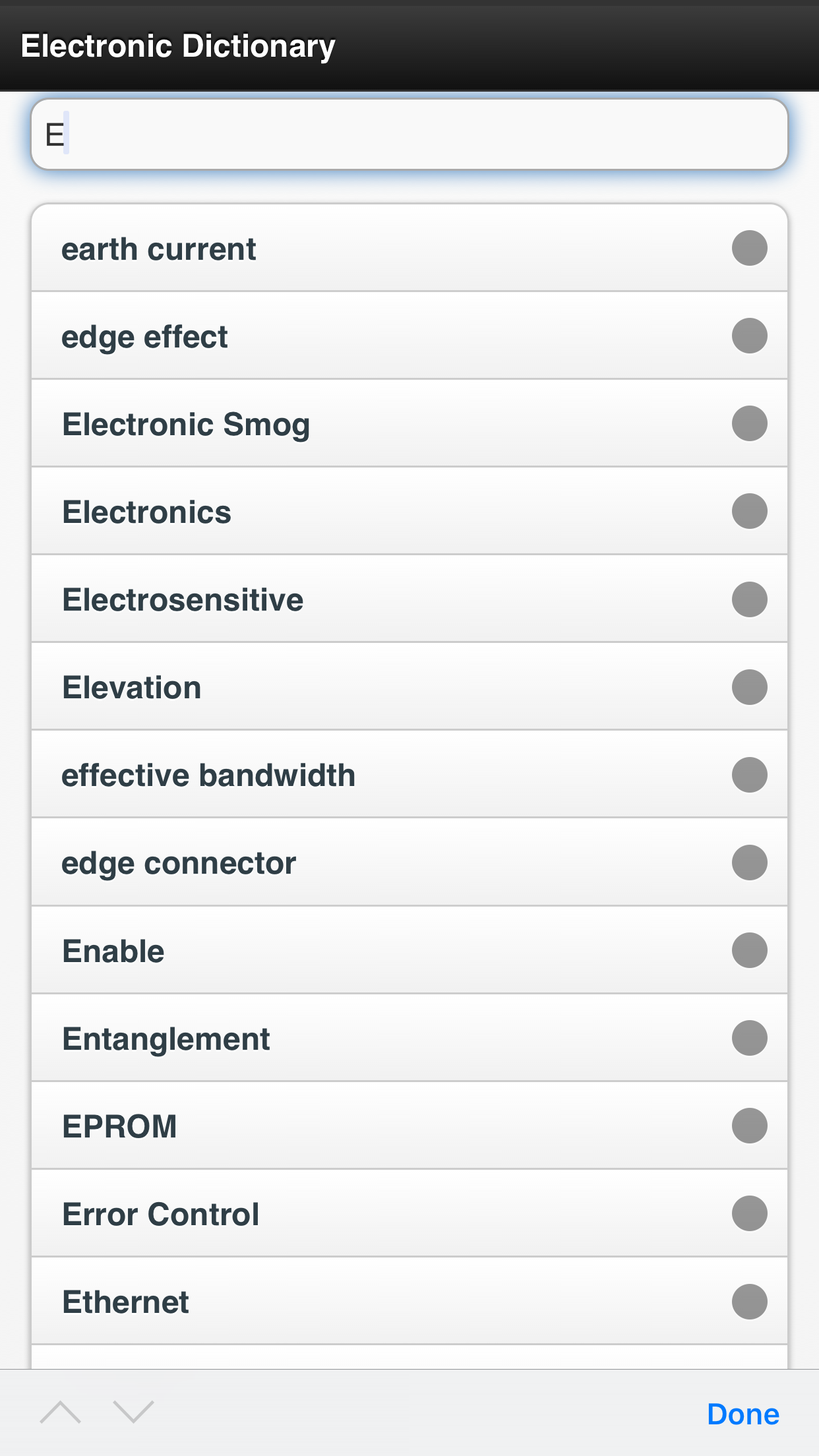
Task: Open details circle for effective bandwidth
Action: coord(749,774)
